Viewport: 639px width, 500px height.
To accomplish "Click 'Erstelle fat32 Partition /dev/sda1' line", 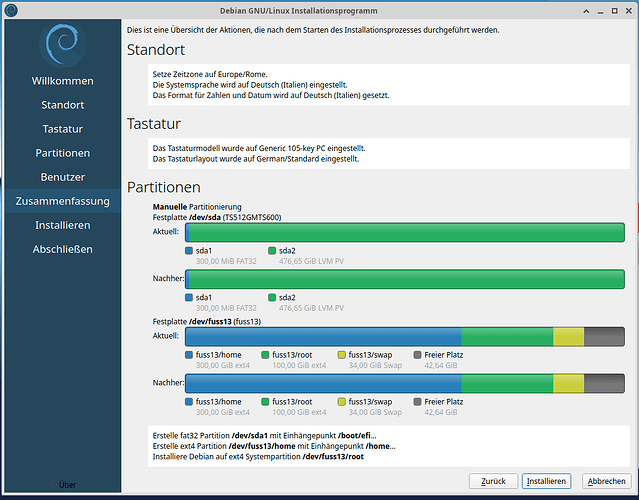I will click(x=264, y=436).
